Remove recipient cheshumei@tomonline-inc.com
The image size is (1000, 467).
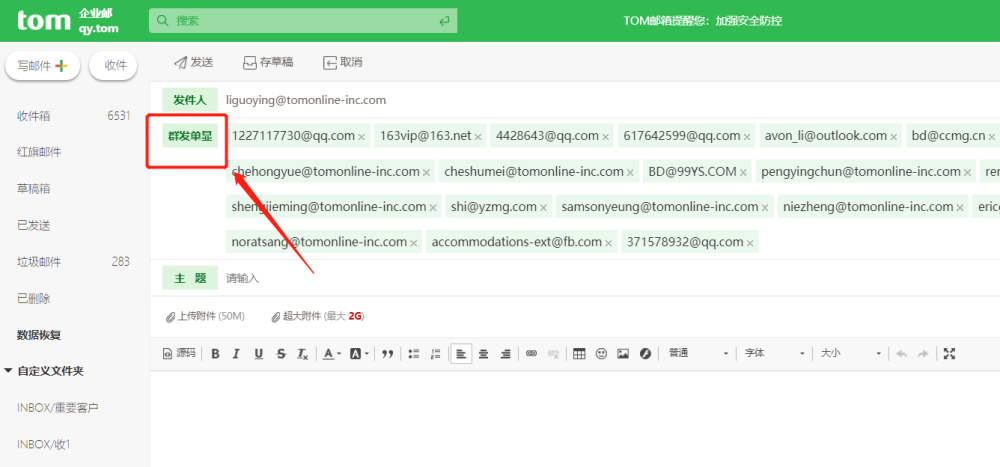(630, 172)
